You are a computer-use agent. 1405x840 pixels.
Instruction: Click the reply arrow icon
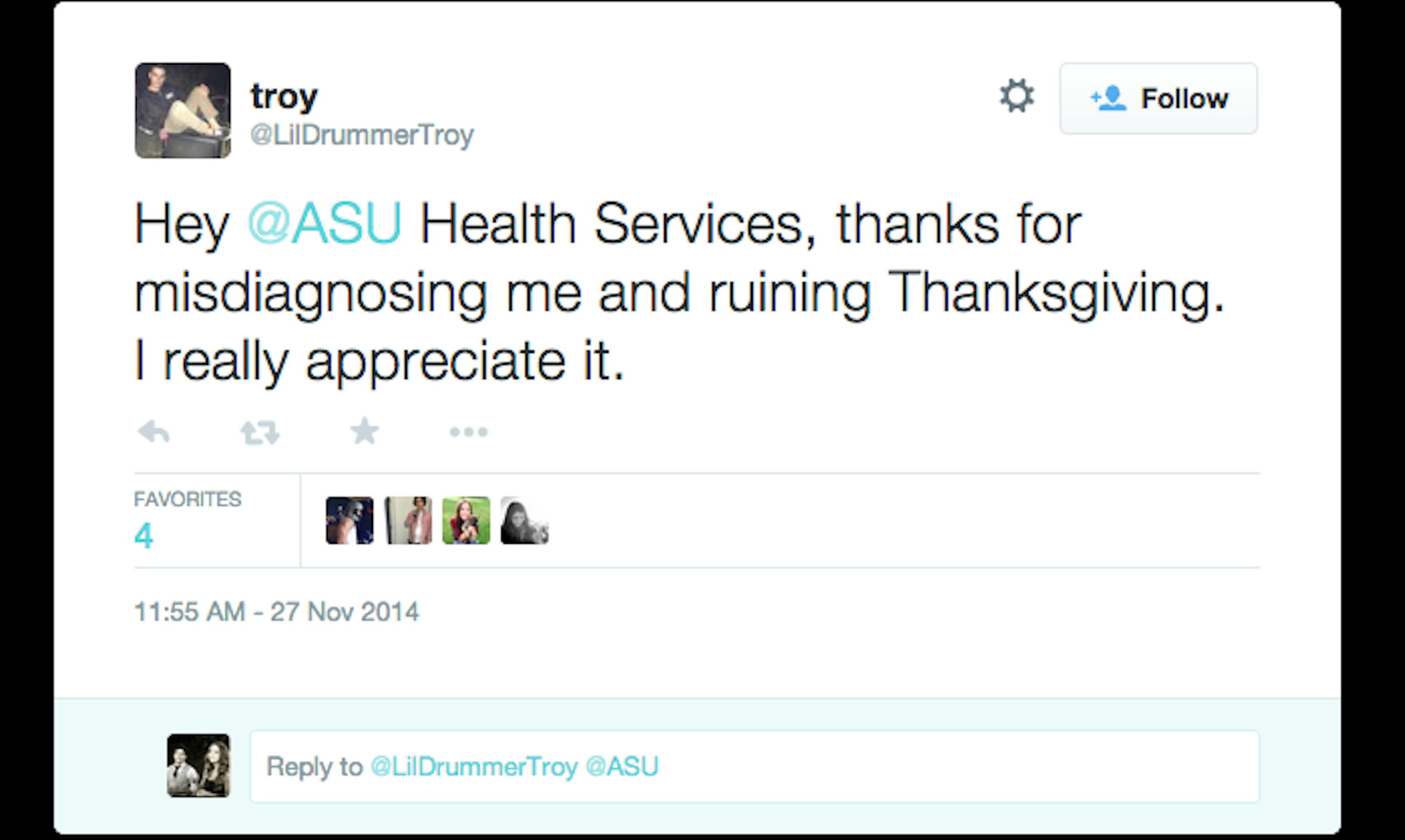click(154, 432)
